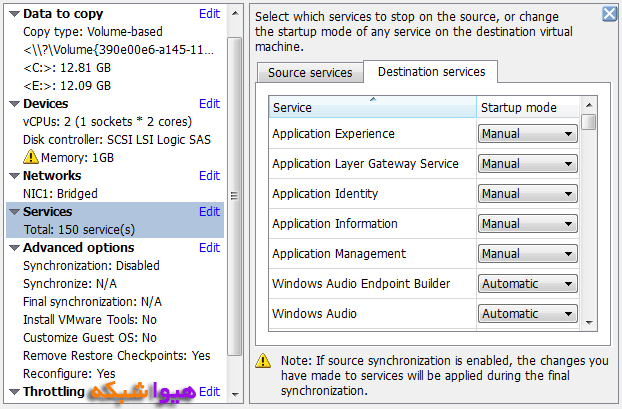This screenshot has height=409, width=622.
Task: Click 'Disk controller: SCSI LSI Logic SAS'
Action: pos(117,140)
